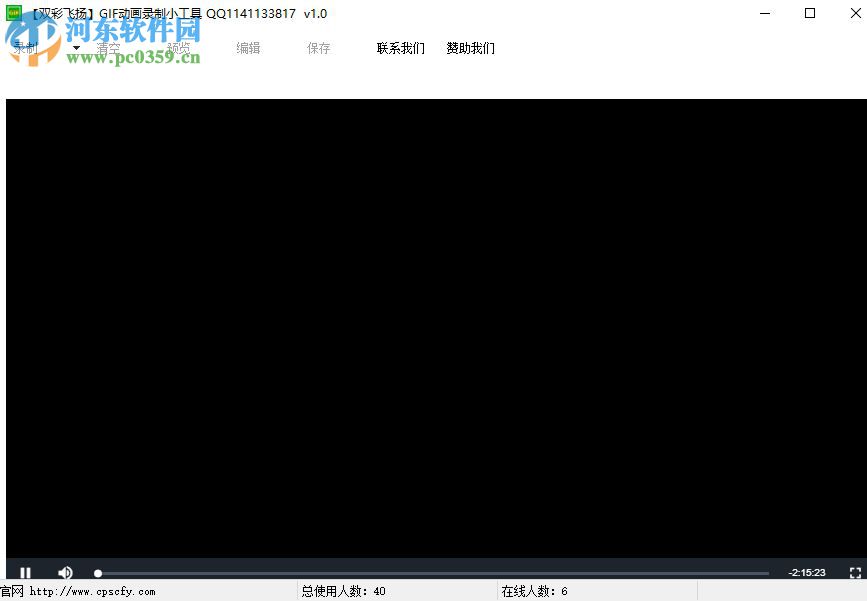Clear captured frames using 清空

coord(110,47)
